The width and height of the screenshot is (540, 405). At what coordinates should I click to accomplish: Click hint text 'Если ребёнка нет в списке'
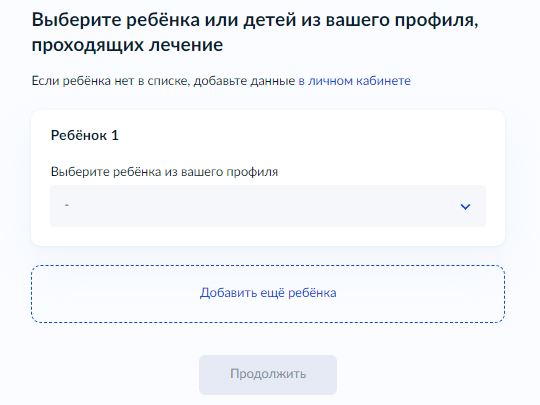pos(110,81)
